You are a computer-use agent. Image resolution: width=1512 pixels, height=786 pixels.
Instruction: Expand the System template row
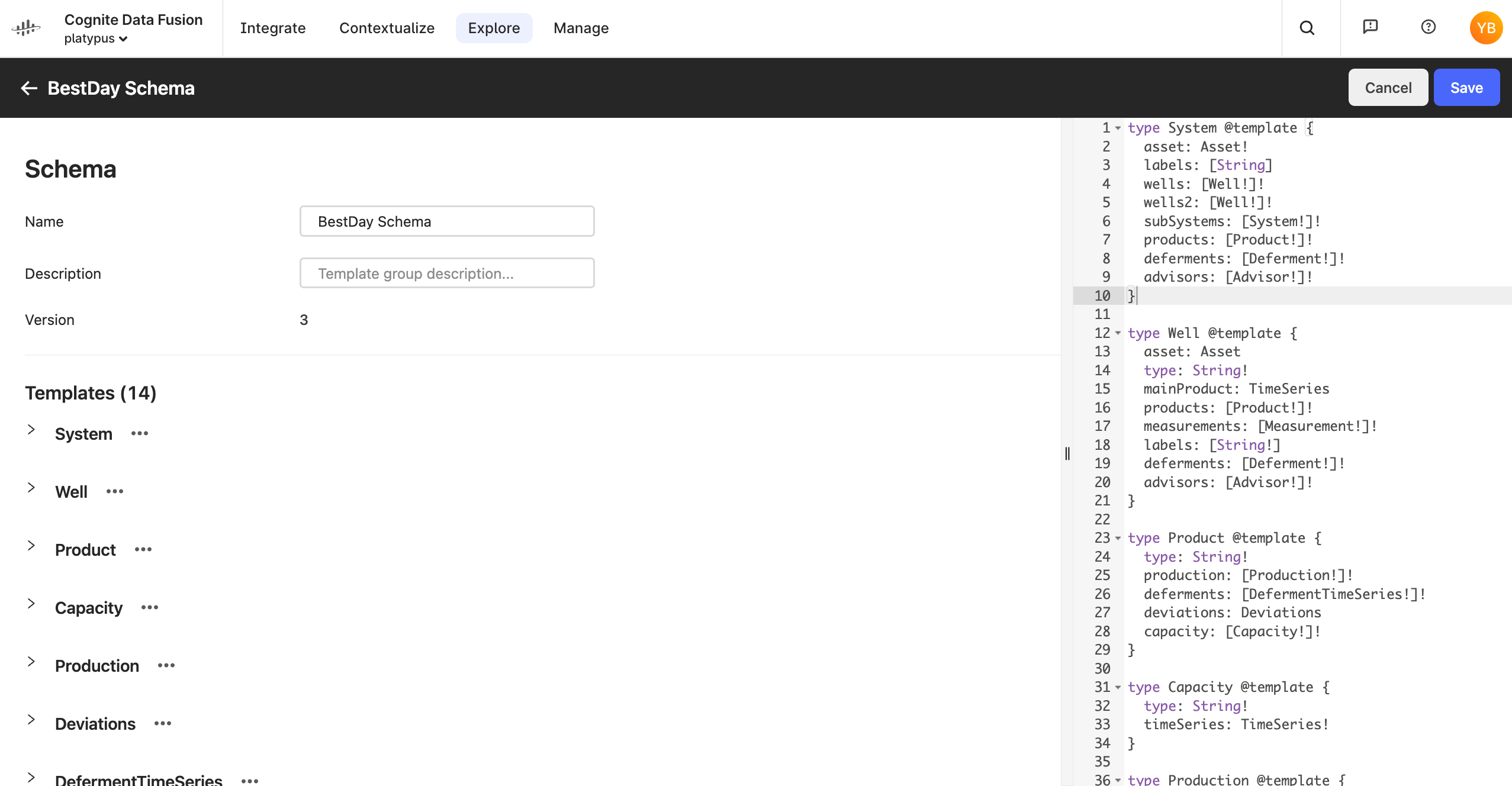[31, 430]
